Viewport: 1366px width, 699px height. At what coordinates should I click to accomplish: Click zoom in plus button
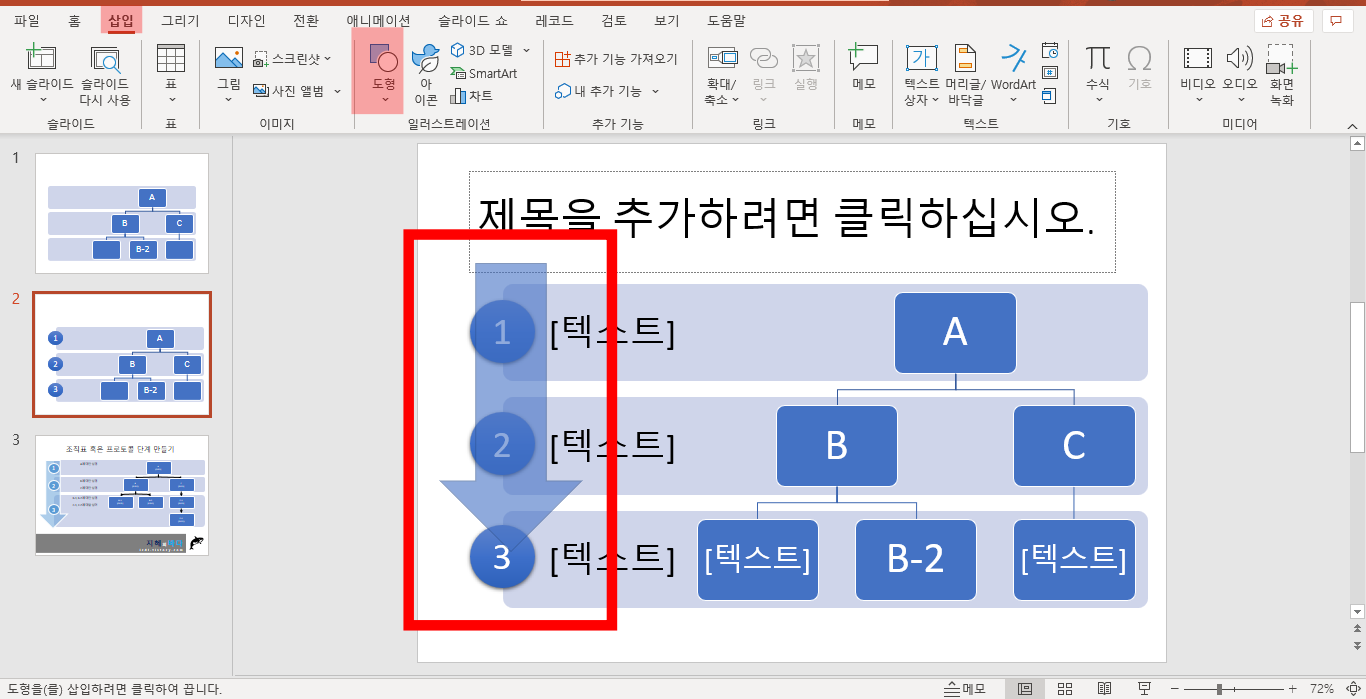click(1292, 689)
